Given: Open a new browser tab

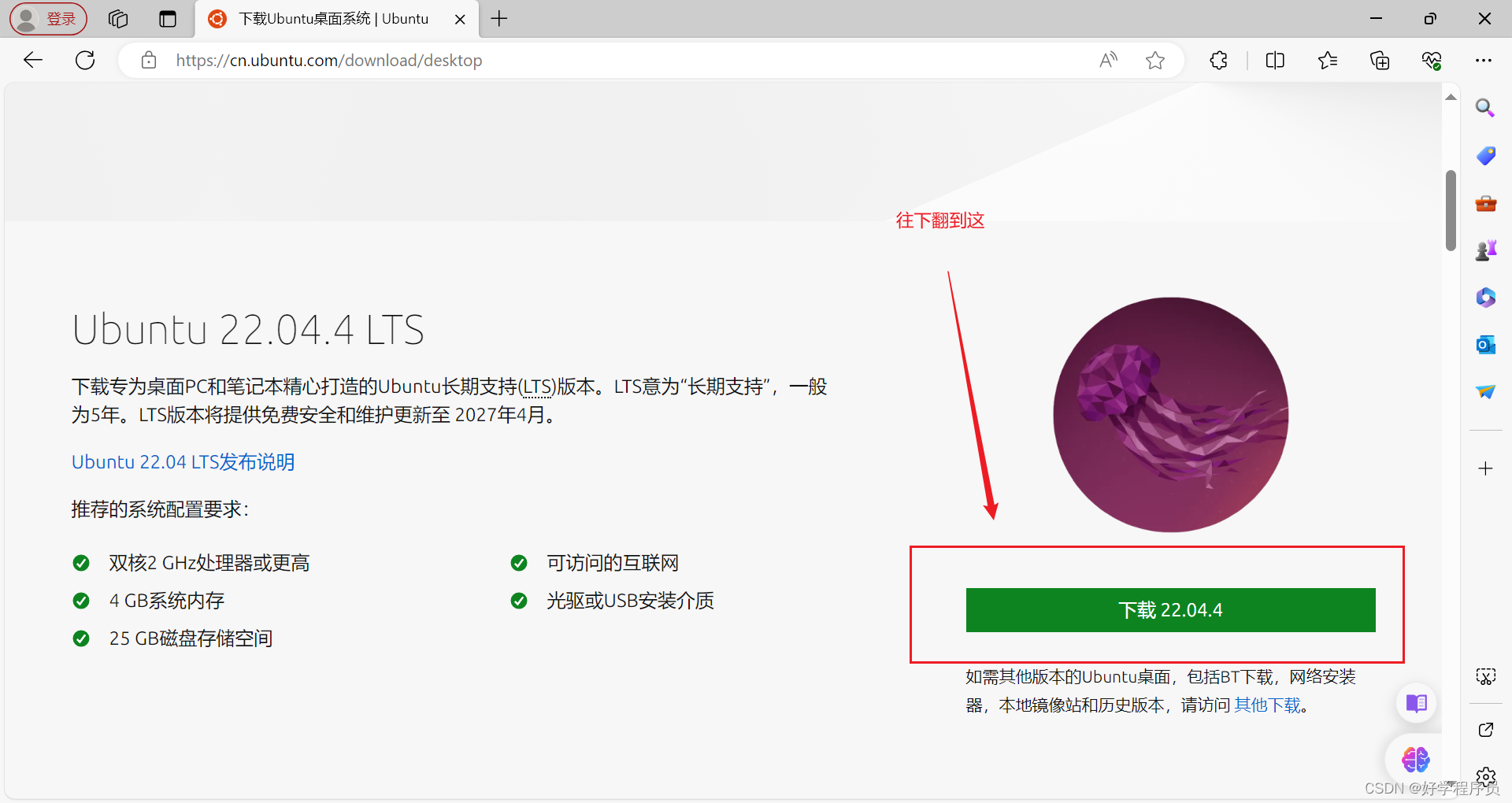Looking at the screenshot, I should tap(498, 18).
